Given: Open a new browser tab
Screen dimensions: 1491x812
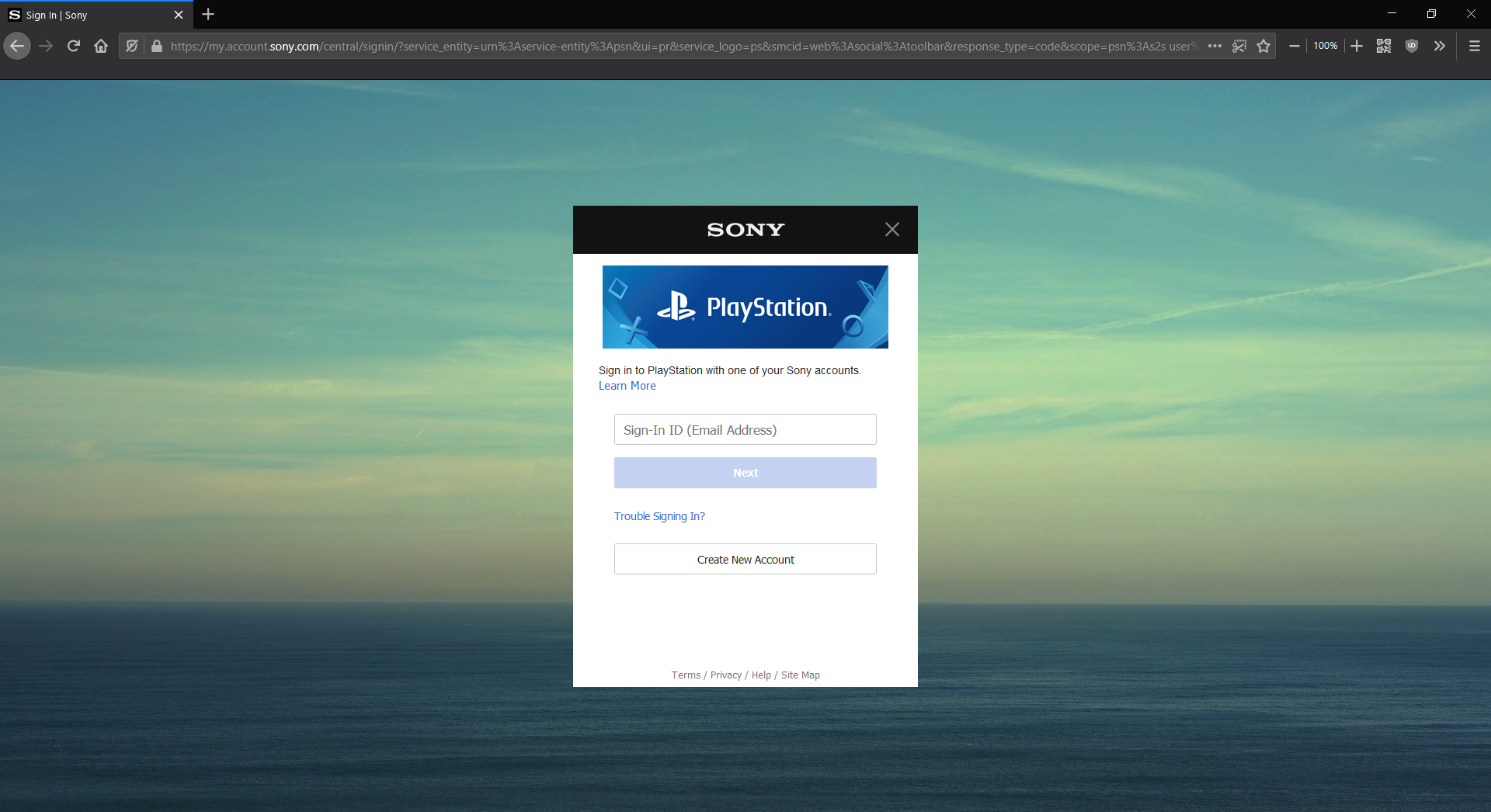Looking at the screenshot, I should point(208,14).
